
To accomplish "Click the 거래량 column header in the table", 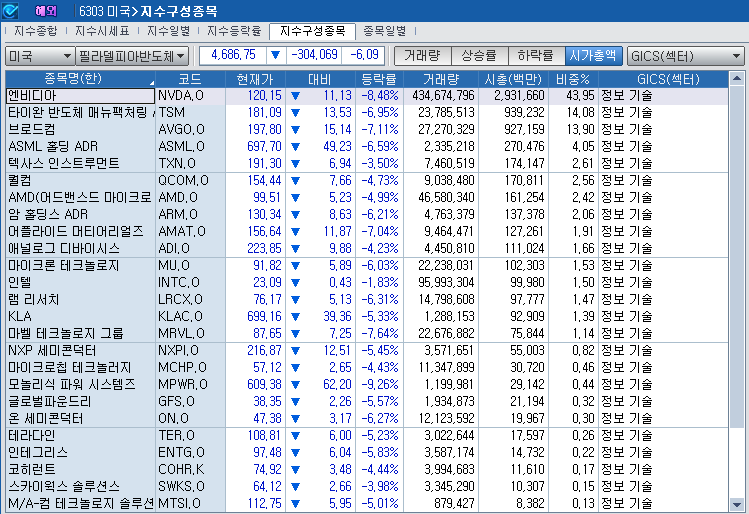I will [441, 79].
